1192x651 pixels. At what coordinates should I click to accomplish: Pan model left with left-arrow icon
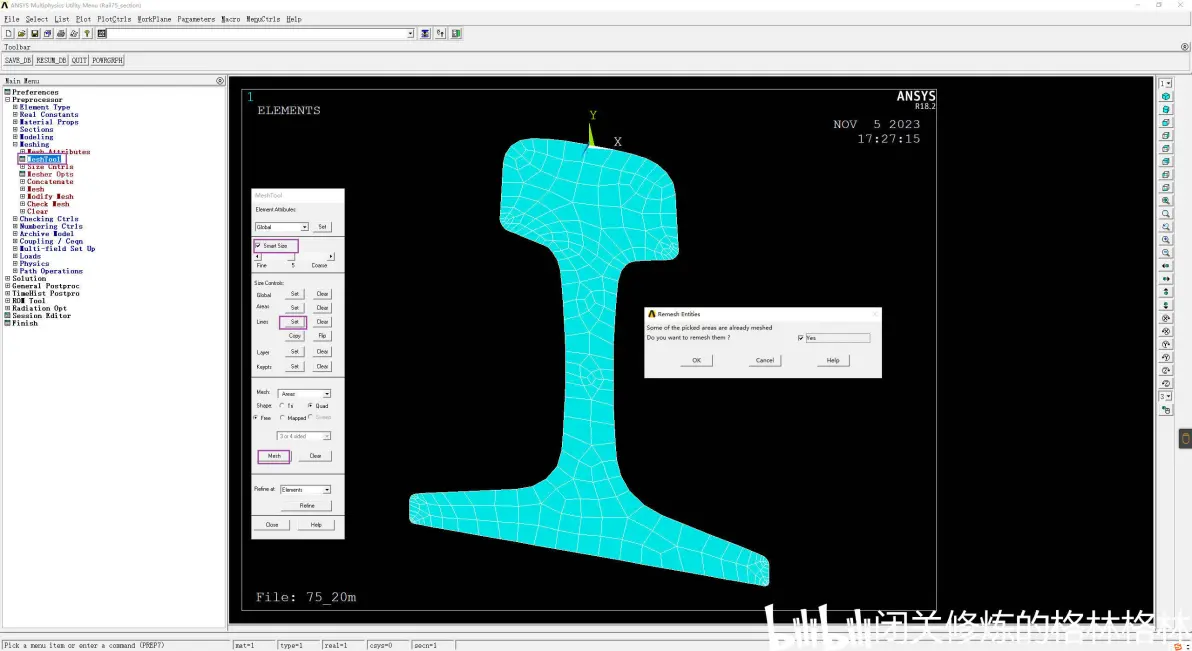click(1165, 266)
